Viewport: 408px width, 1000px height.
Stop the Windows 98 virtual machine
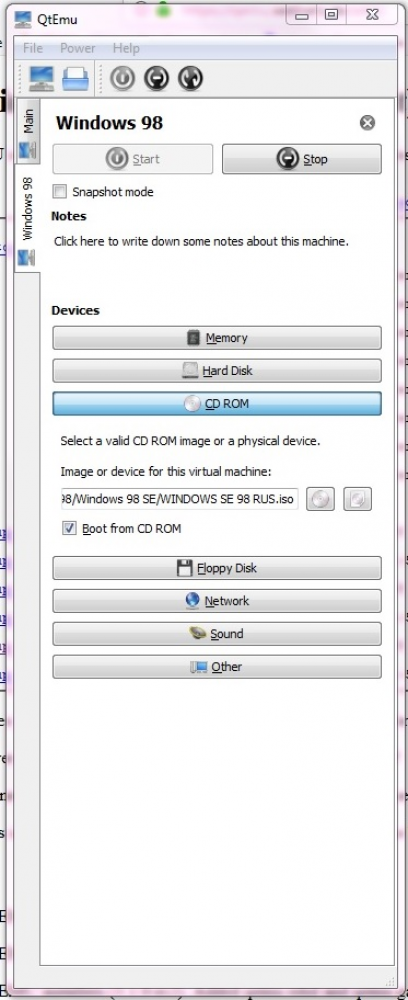[x=302, y=159]
